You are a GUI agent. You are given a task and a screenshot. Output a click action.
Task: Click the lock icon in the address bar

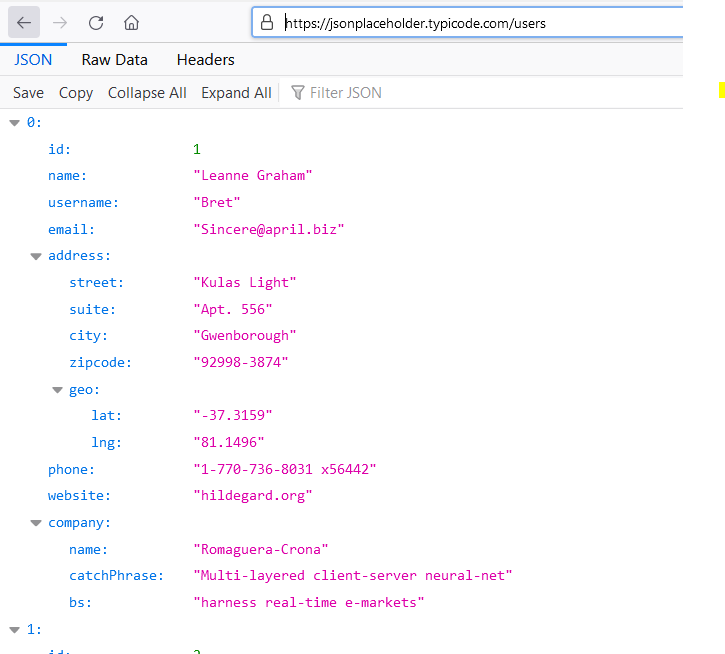tap(267, 22)
